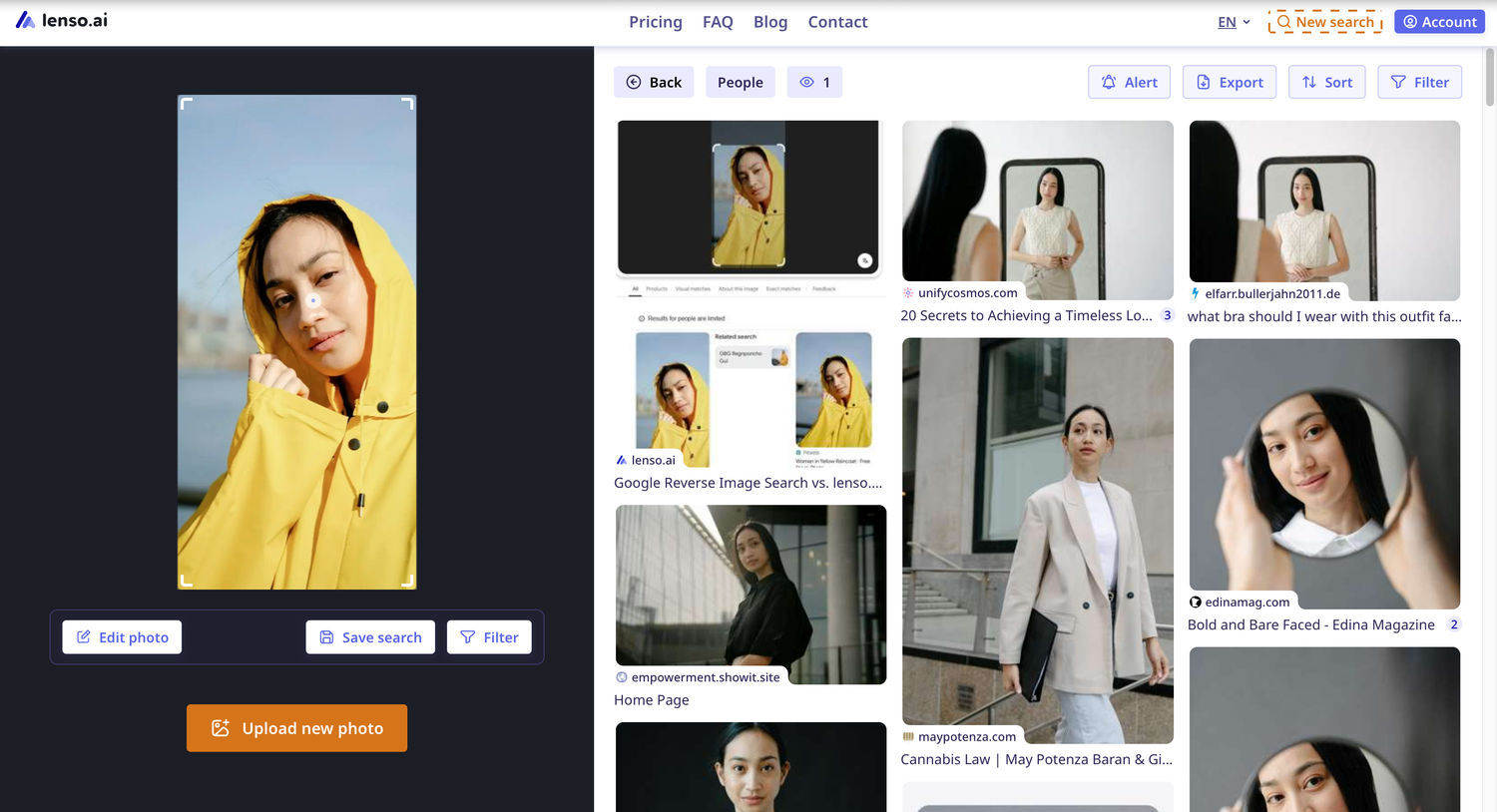Click the unifycosmos.com favicon
1497x812 pixels.
click(x=908, y=293)
